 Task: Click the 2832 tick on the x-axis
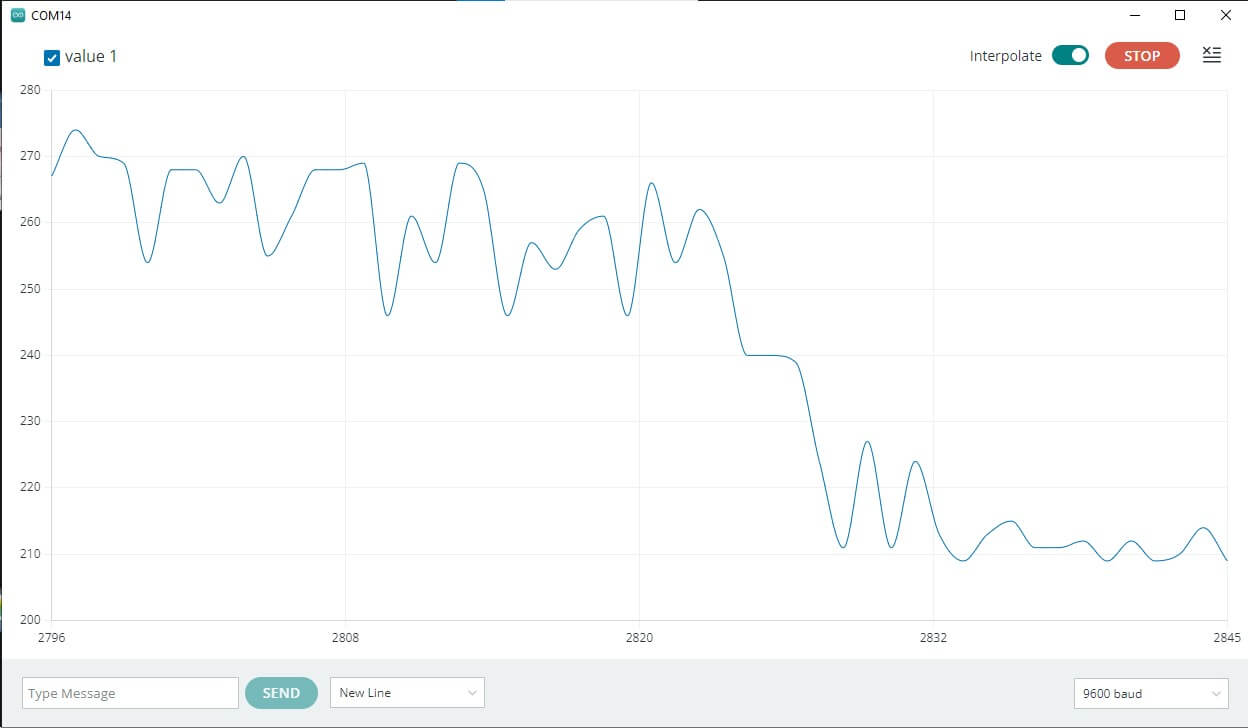(x=933, y=638)
